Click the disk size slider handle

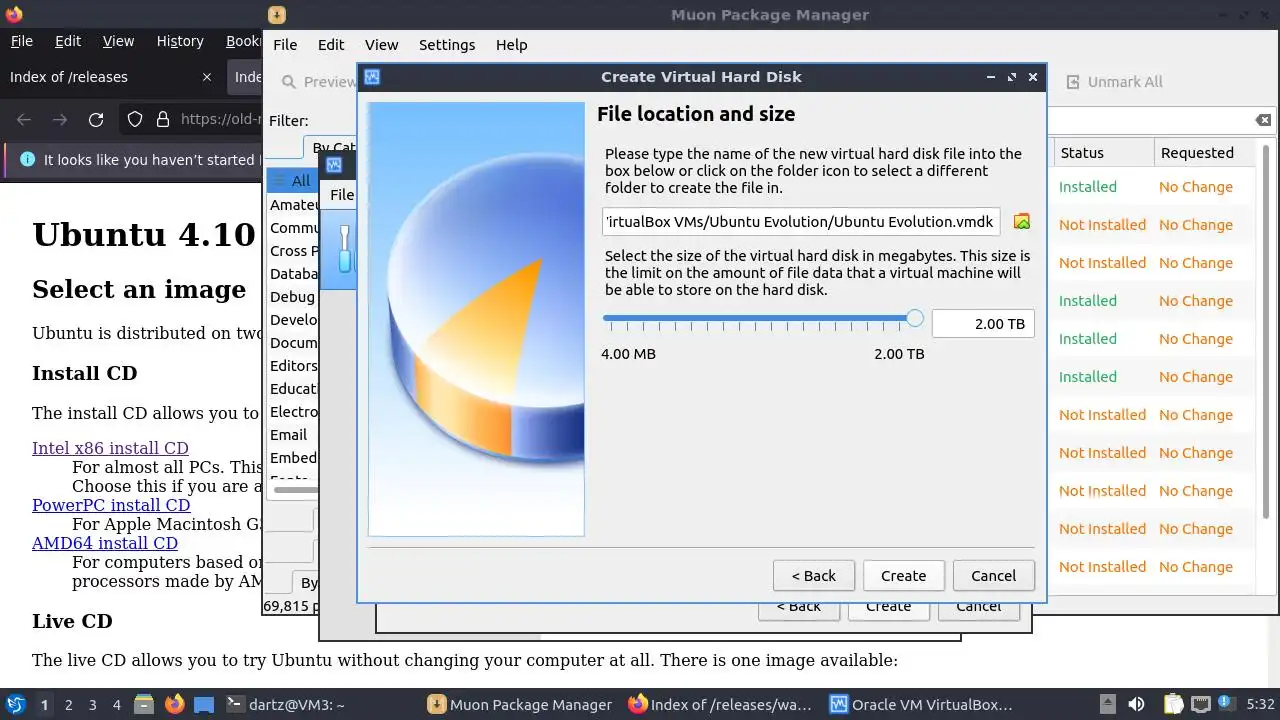tap(914, 318)
